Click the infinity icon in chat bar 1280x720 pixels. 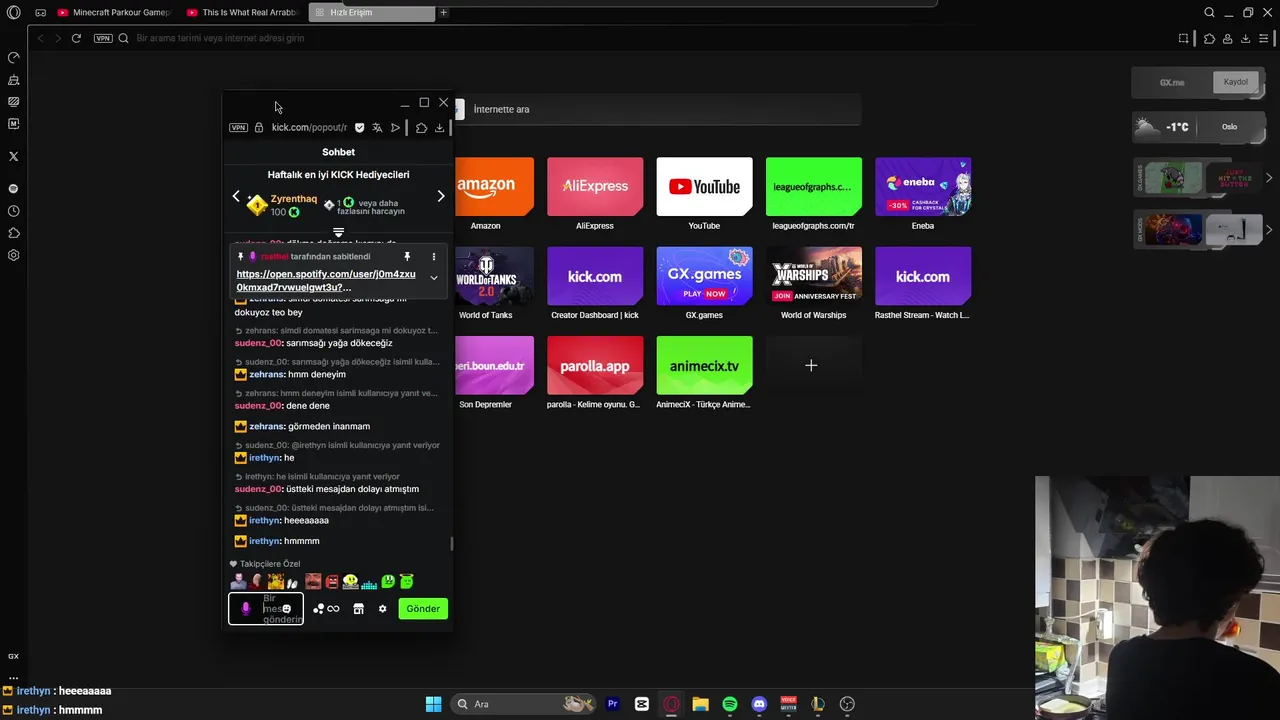click(334, 609)
